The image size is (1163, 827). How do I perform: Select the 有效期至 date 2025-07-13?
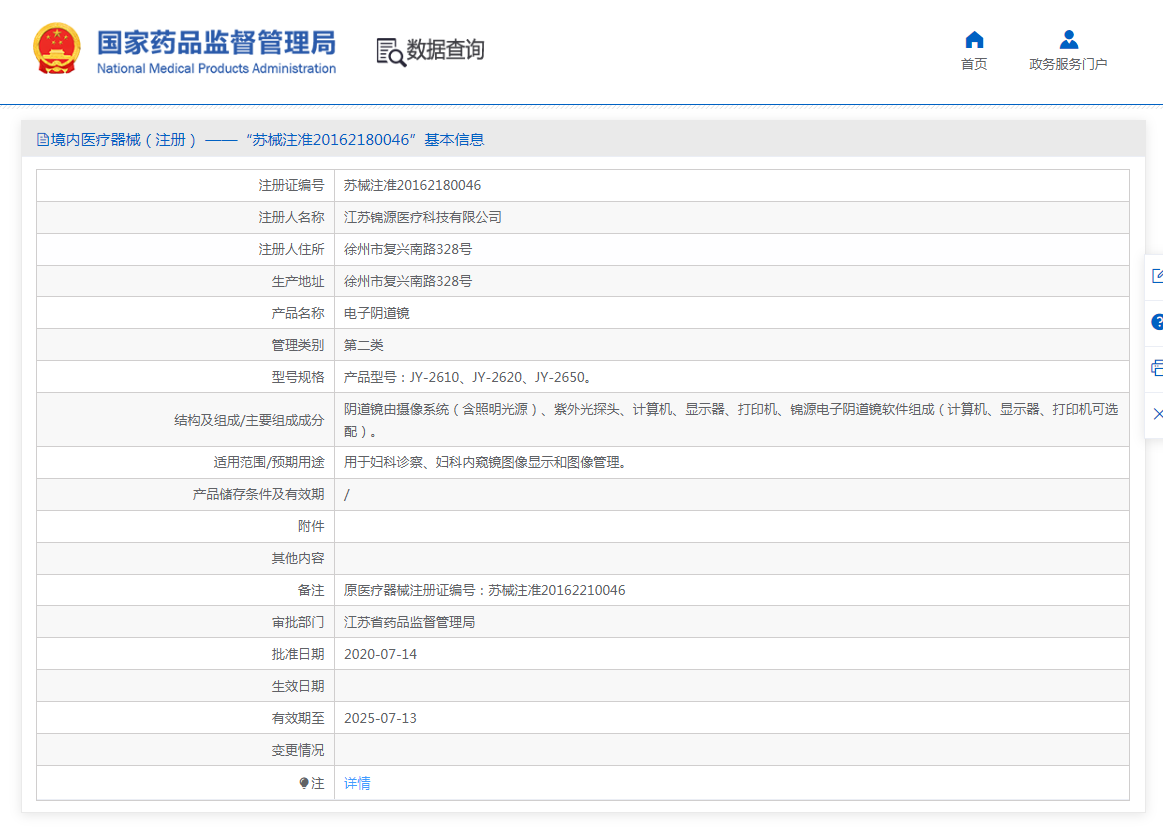[380, 718]
